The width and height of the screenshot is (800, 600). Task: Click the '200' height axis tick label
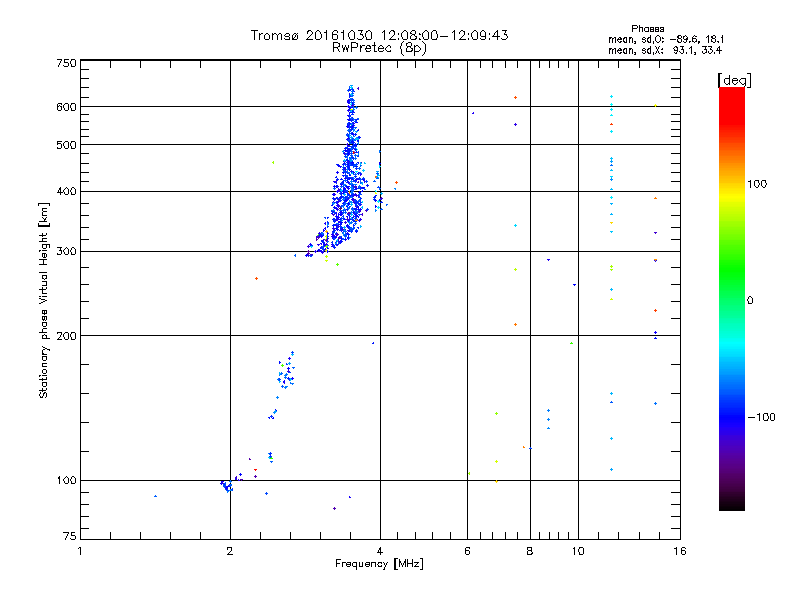pyautogui.click(x=67, y=336)
